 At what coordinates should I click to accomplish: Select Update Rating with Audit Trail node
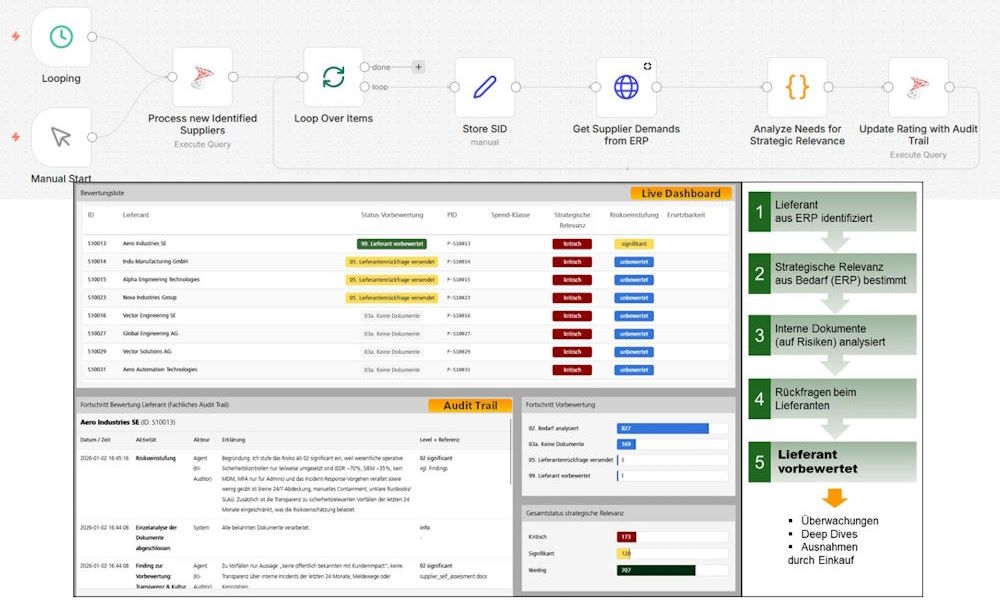tap(917, 87)
